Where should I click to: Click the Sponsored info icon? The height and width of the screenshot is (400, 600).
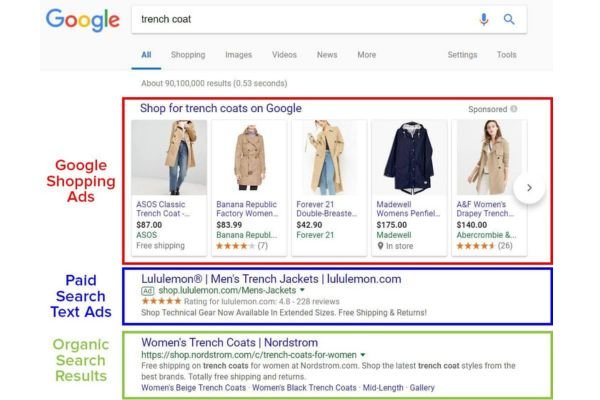tap(514, 109)
